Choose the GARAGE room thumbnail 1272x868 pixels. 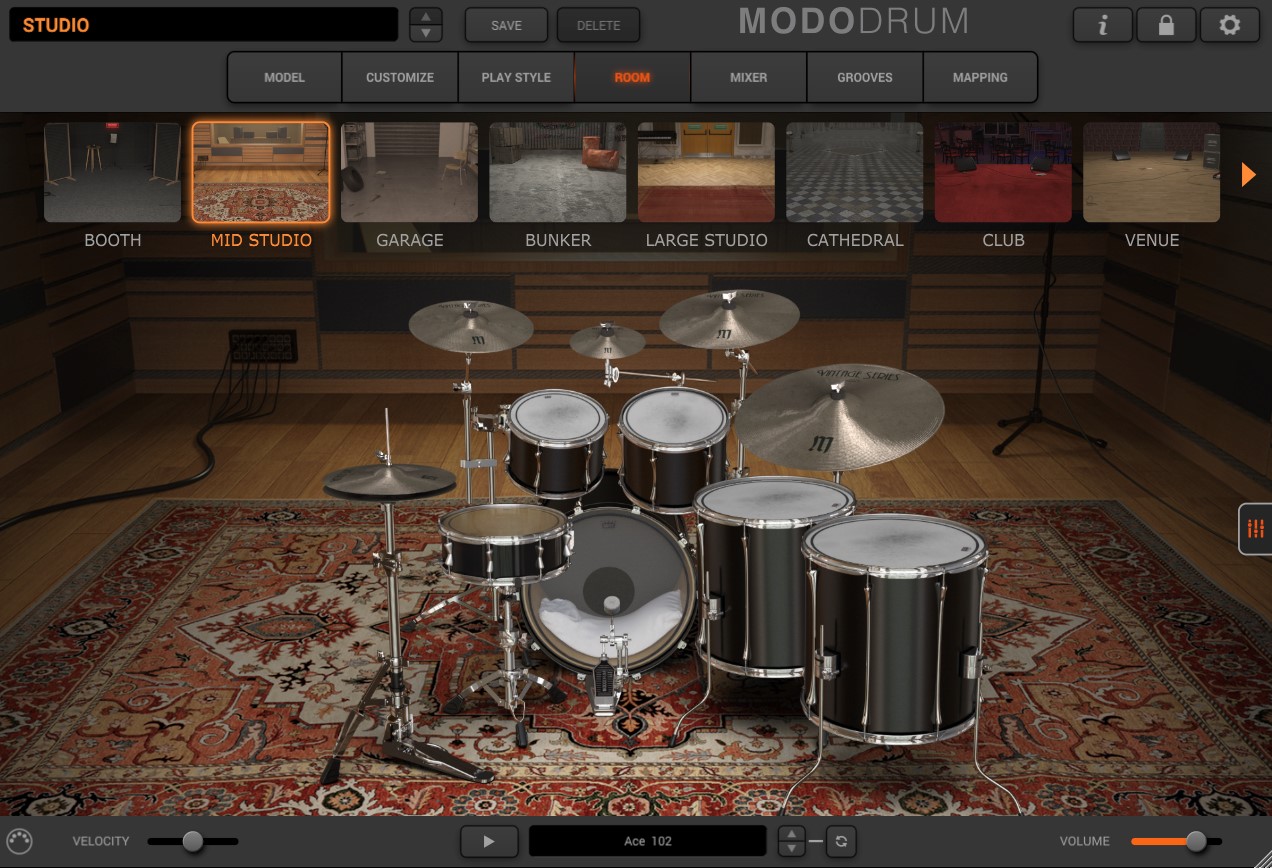[x=409, y=172]
